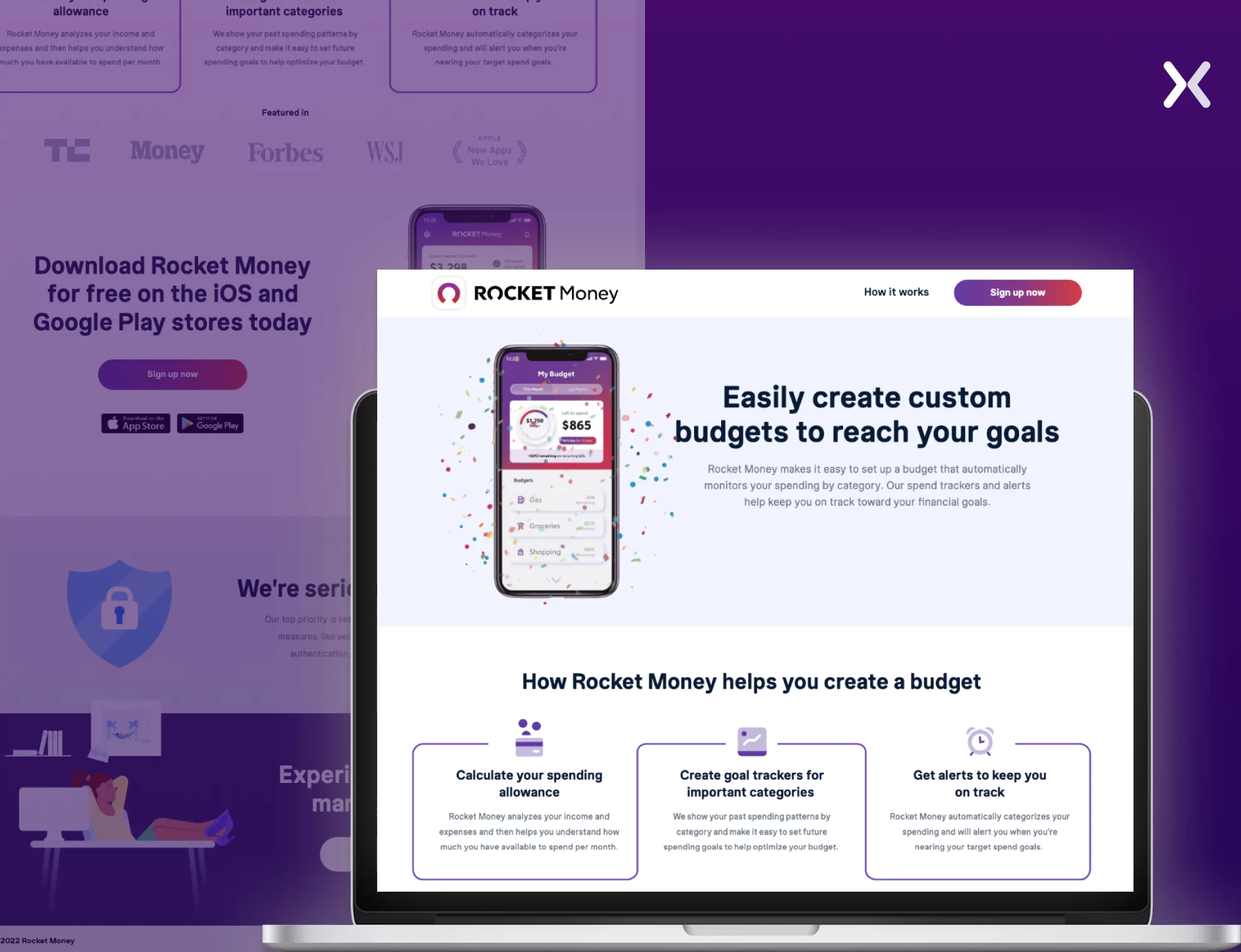Image resolution: width=1241 pixels, height=952 pixels.
Task: Click the spending allowance calculator icon
Action: (528, 738)
